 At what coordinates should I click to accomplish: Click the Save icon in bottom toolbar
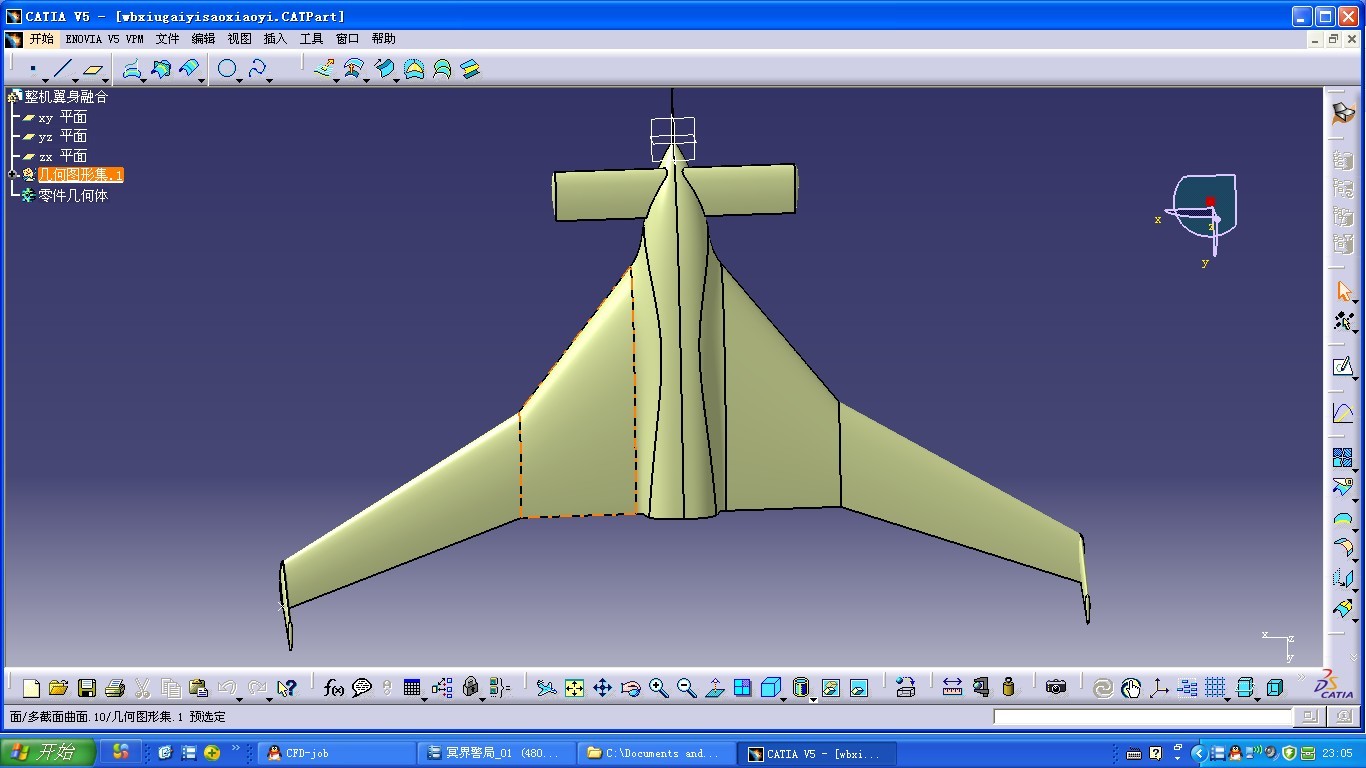87,688
